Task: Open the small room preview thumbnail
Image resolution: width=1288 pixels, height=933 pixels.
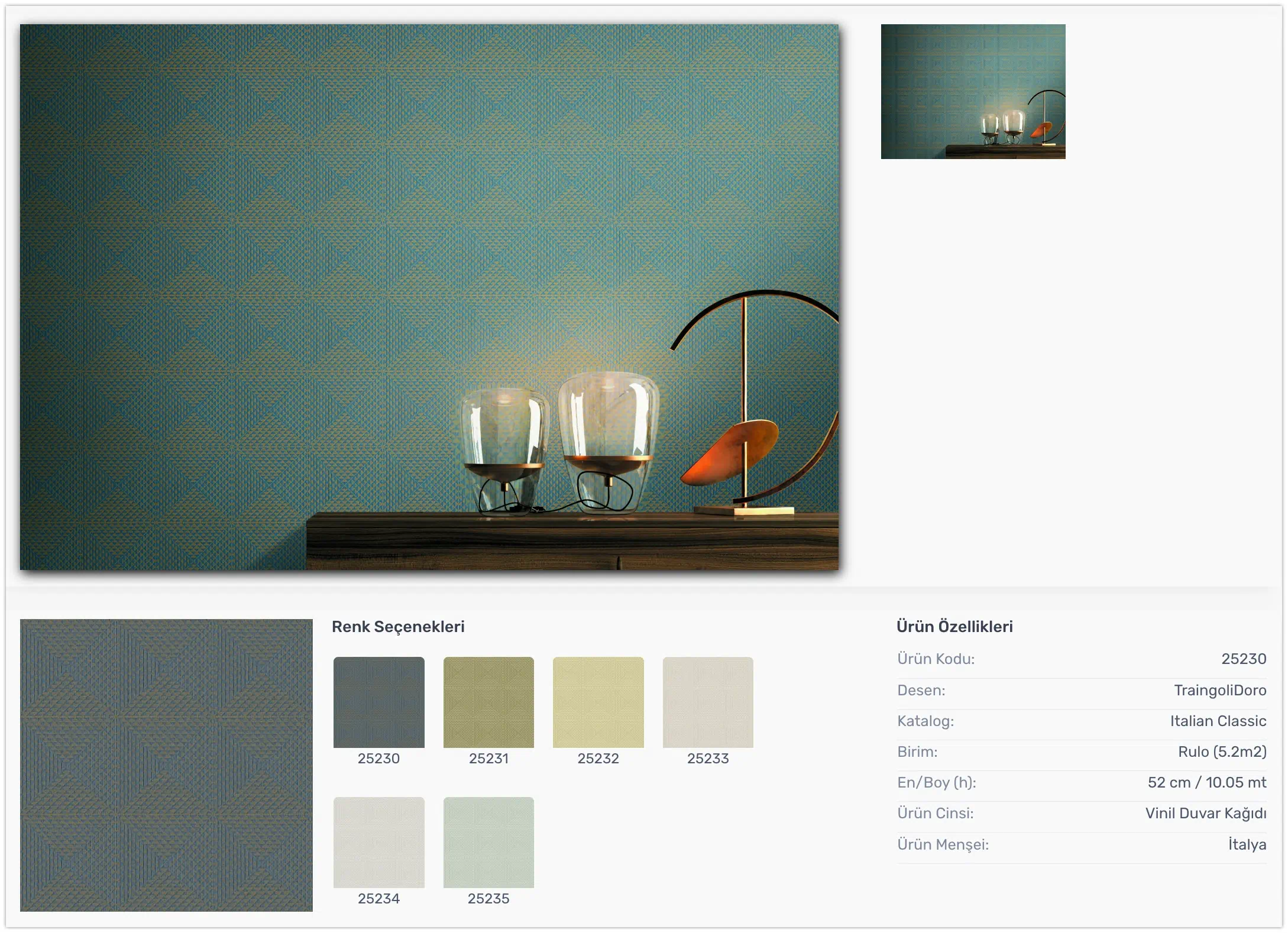Action: click(x=973, y=92)
